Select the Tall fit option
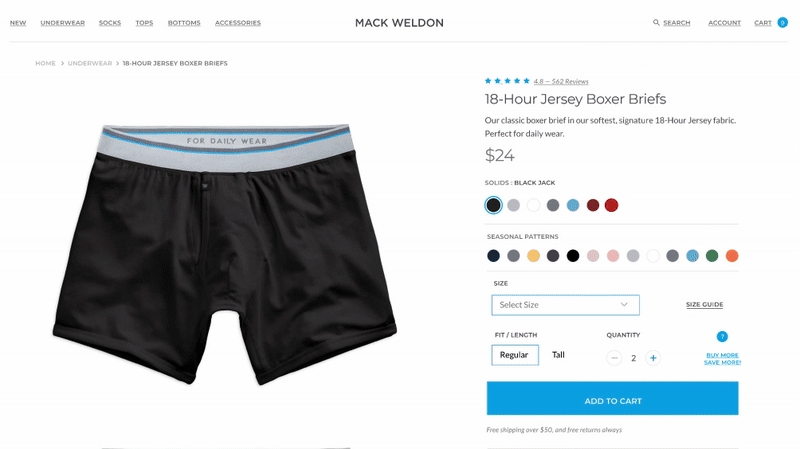 click(558, 355)
